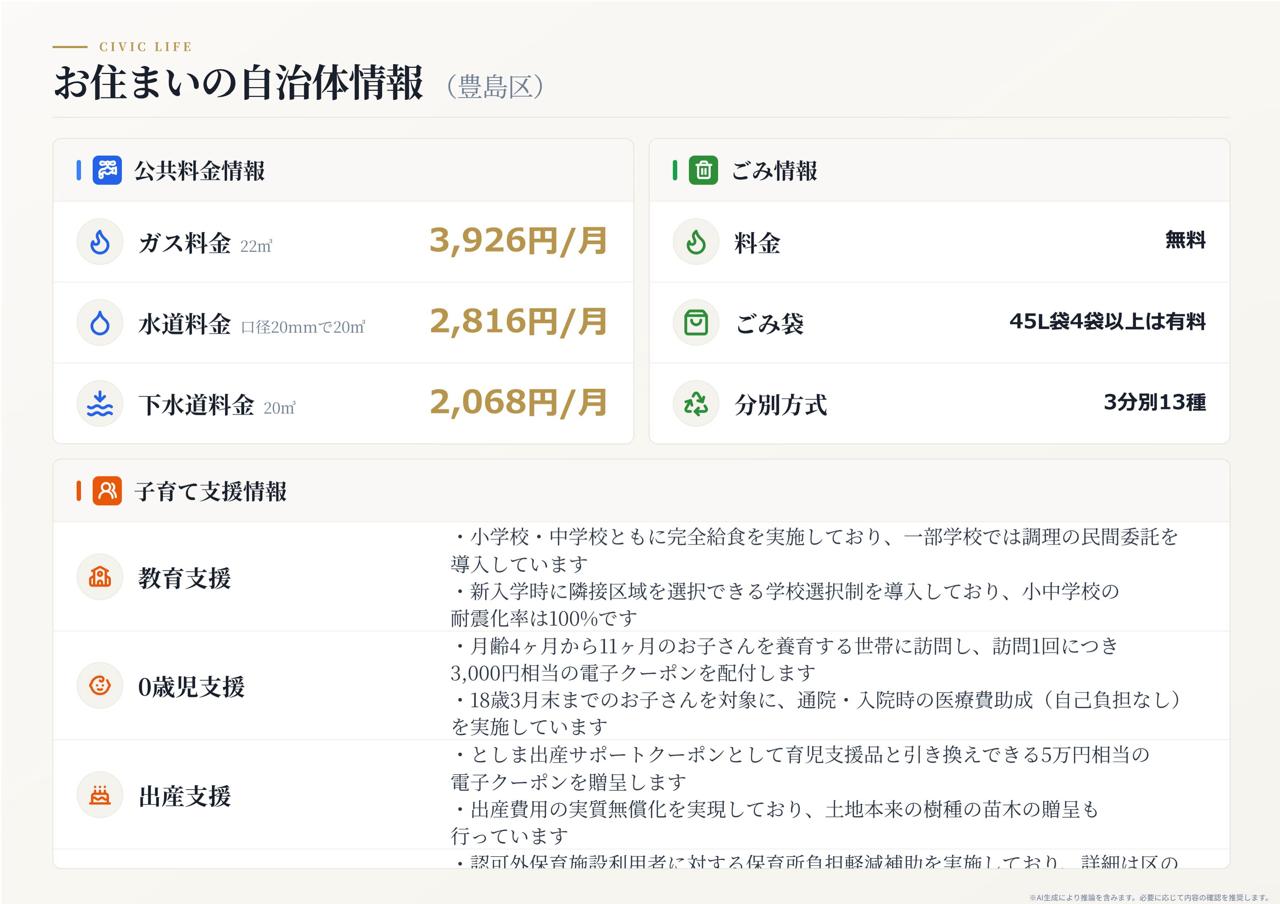Click the baby face icon for 0歳児支援
Image resolution: width=1280 pixels, height=904 pixels.
100,686
